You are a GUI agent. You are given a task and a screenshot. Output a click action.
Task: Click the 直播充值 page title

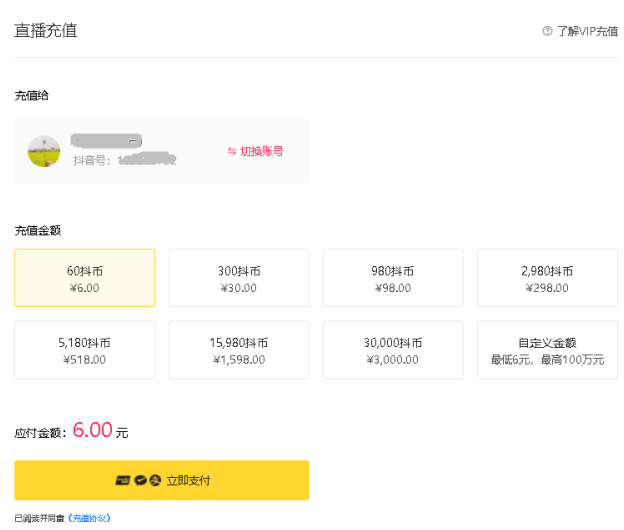(46, 30)
